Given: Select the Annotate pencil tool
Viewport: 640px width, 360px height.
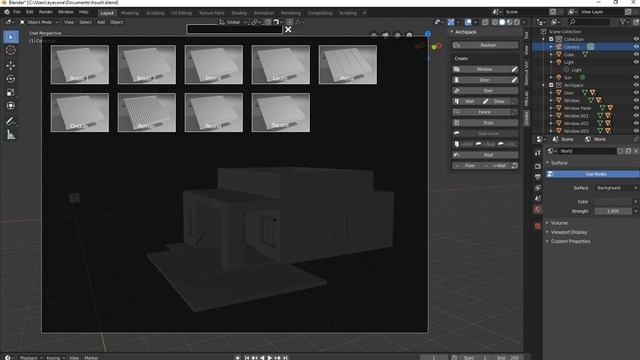Looking at the screenshot, I should point(11,121).
